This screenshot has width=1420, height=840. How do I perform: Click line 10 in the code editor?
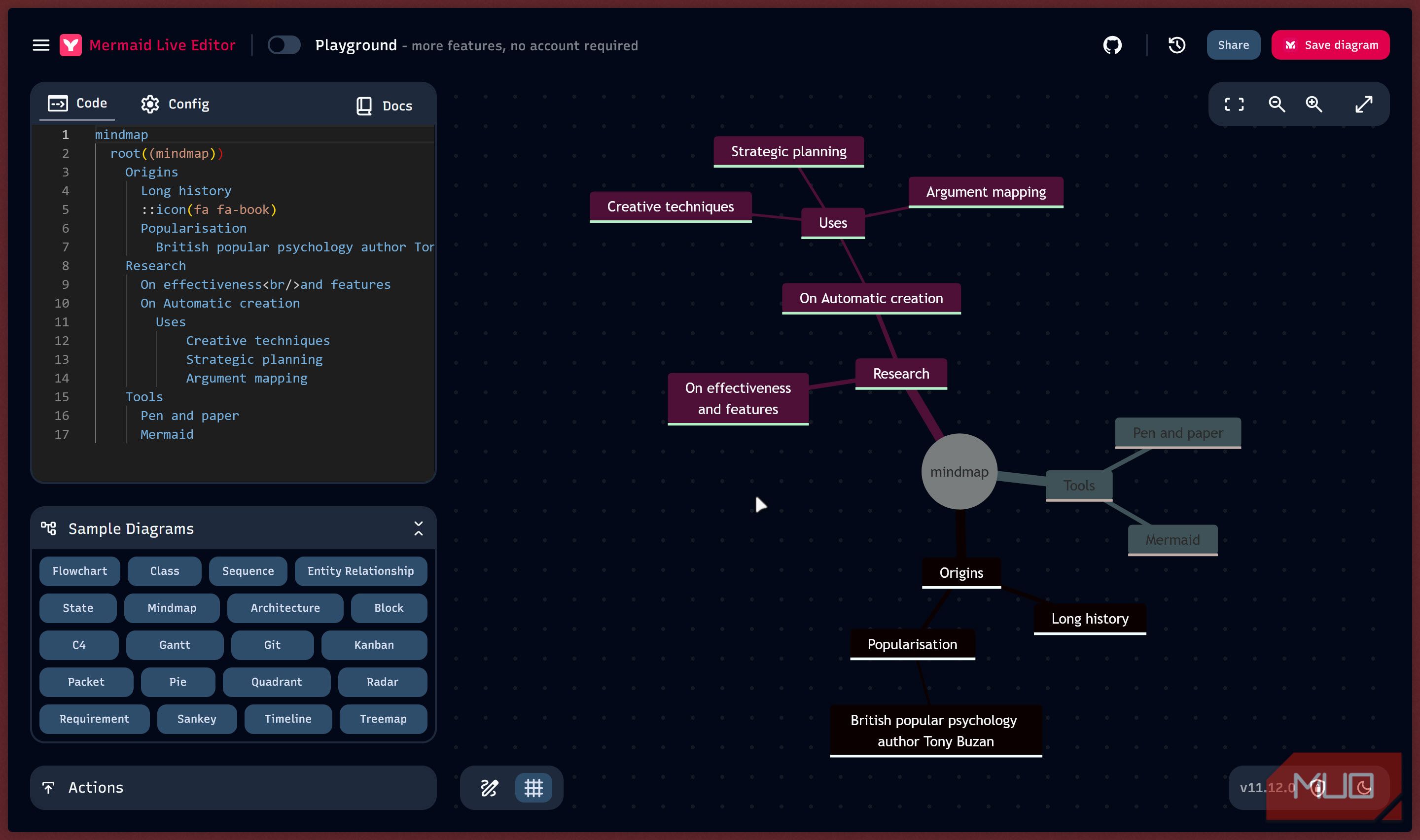tap(220, 303)
